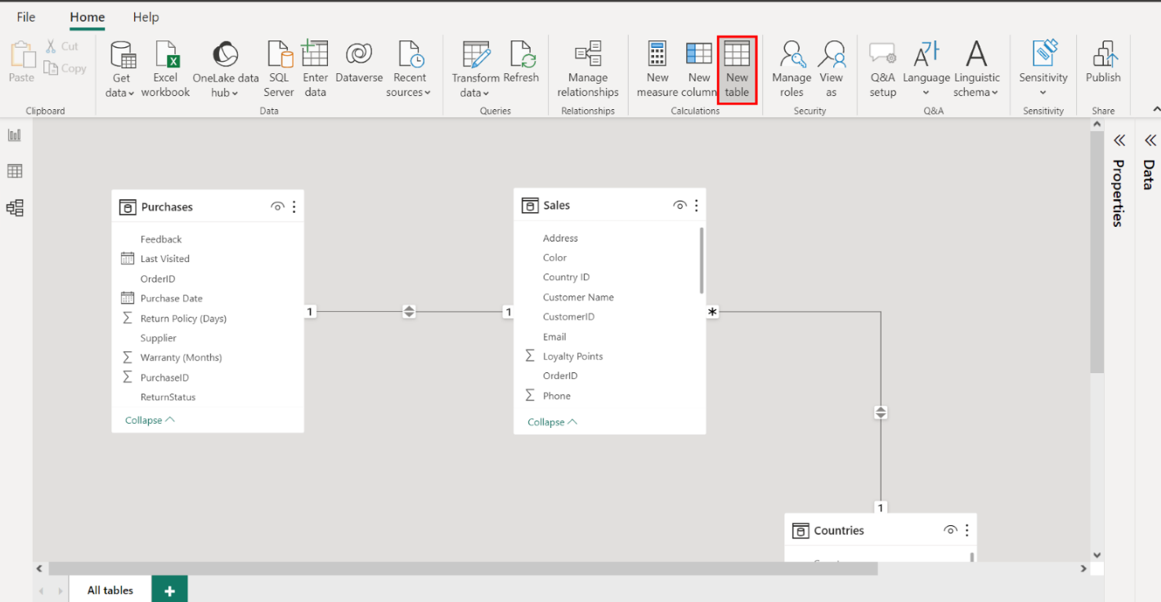Screen dimensions: 1161x602
Task: Expand the Properties pane chevron
Action: [1119, 141]
